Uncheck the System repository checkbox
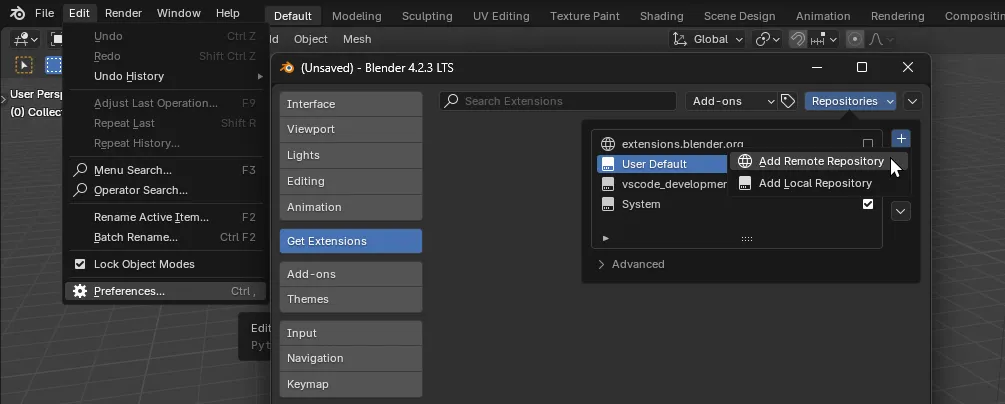This screenshot has width=1005, height=404. click(868, 204)
